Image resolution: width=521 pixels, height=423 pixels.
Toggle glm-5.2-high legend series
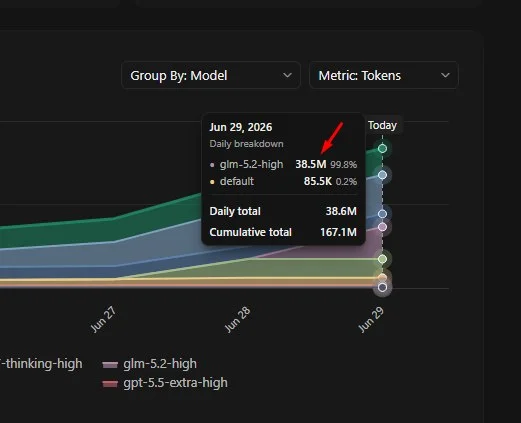150,364
